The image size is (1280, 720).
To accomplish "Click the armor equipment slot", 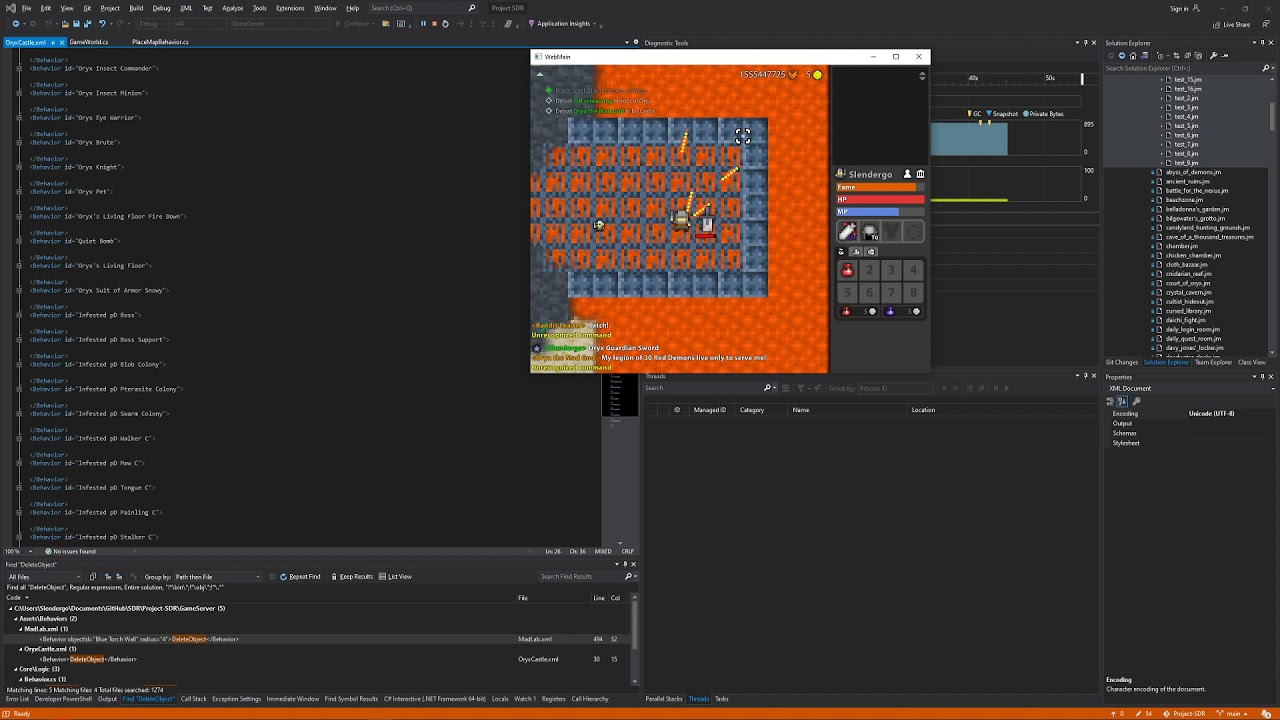I will click(892, 232).
